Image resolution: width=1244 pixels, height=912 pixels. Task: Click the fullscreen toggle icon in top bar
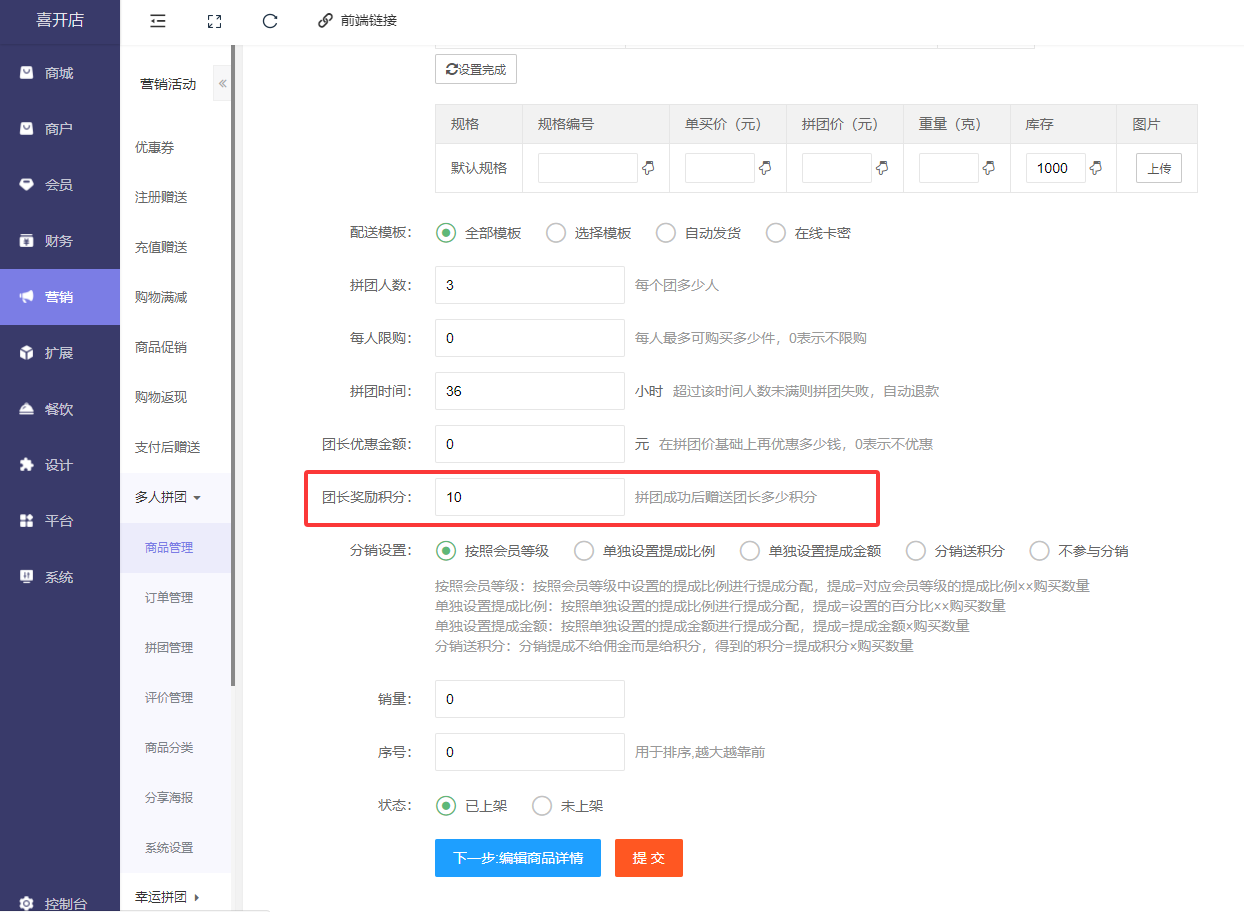coord(213,20)
